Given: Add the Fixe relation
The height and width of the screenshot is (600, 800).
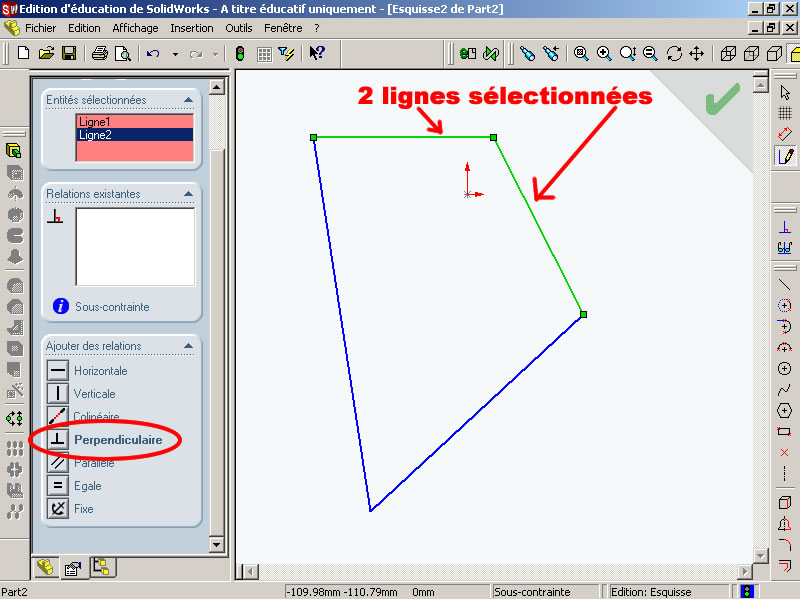Looking at the screenshot, I should tap(70, 509).
